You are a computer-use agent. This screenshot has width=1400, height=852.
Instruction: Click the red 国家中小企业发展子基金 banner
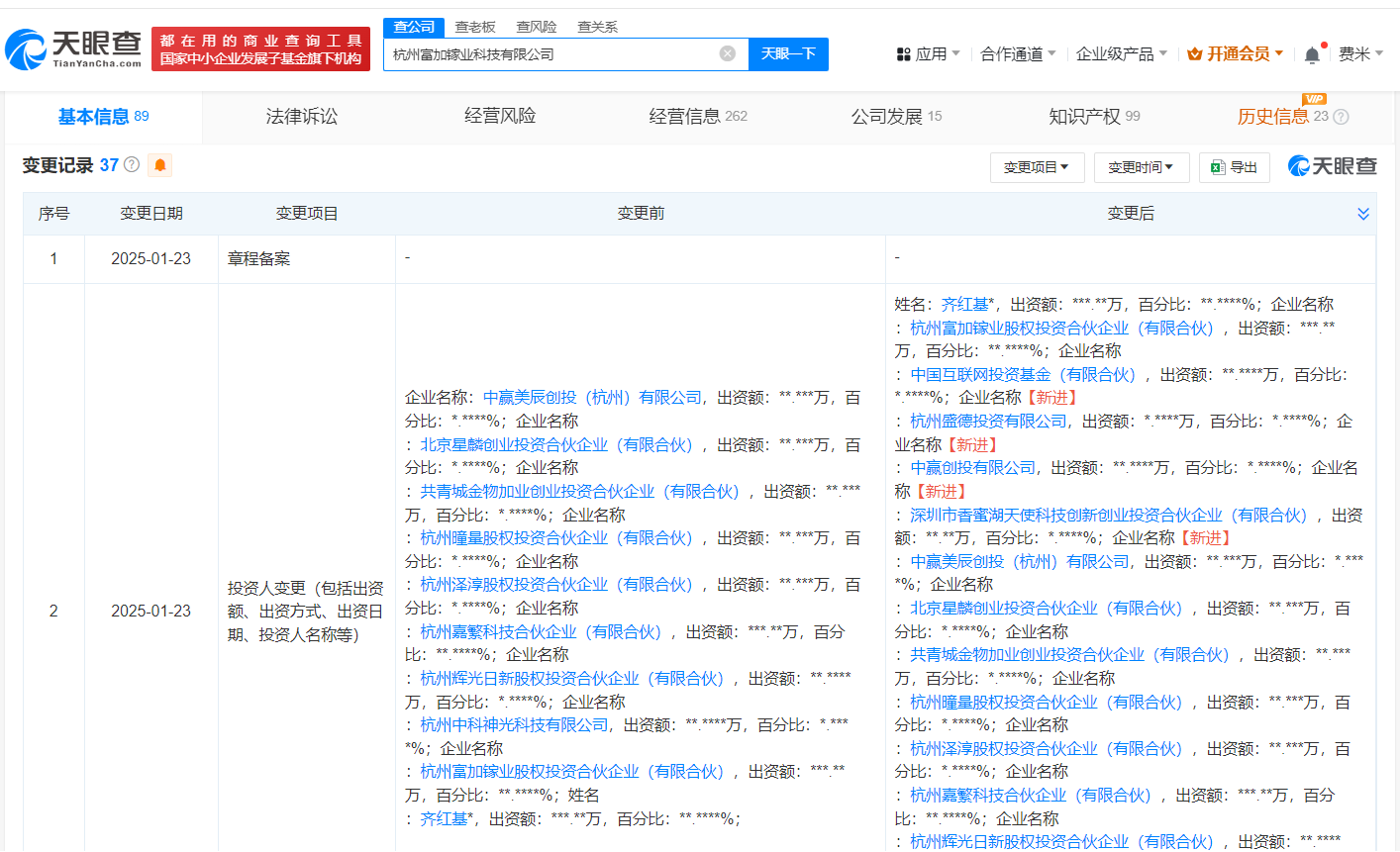[260, 49]
